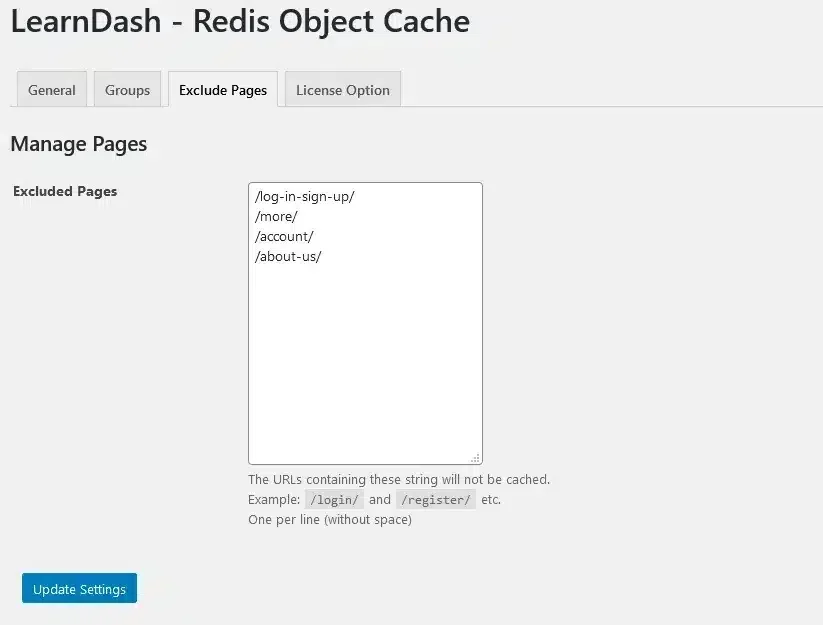The height and width of the screenshot is (625, 823).
Task: Switch to the General tab
Action: pyautogui.click(x=51, y=89)
